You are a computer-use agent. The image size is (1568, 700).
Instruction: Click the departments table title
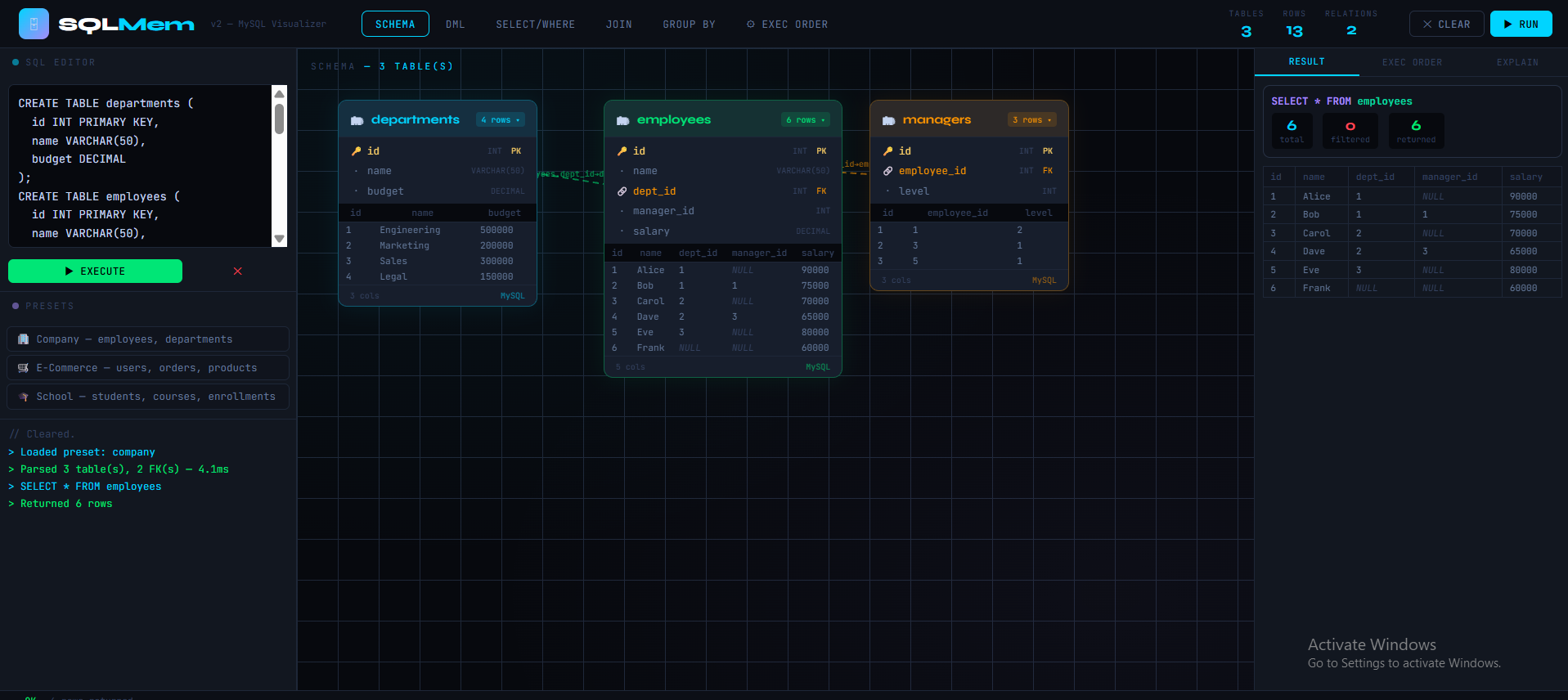click(x=416, y=120)
